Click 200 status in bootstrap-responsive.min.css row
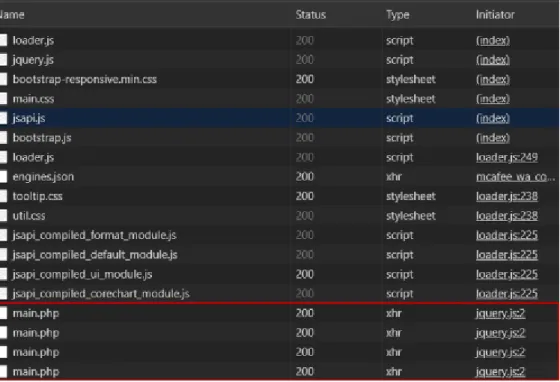The image size is (560, 382). pyautogui.click(x=305, y=79)
